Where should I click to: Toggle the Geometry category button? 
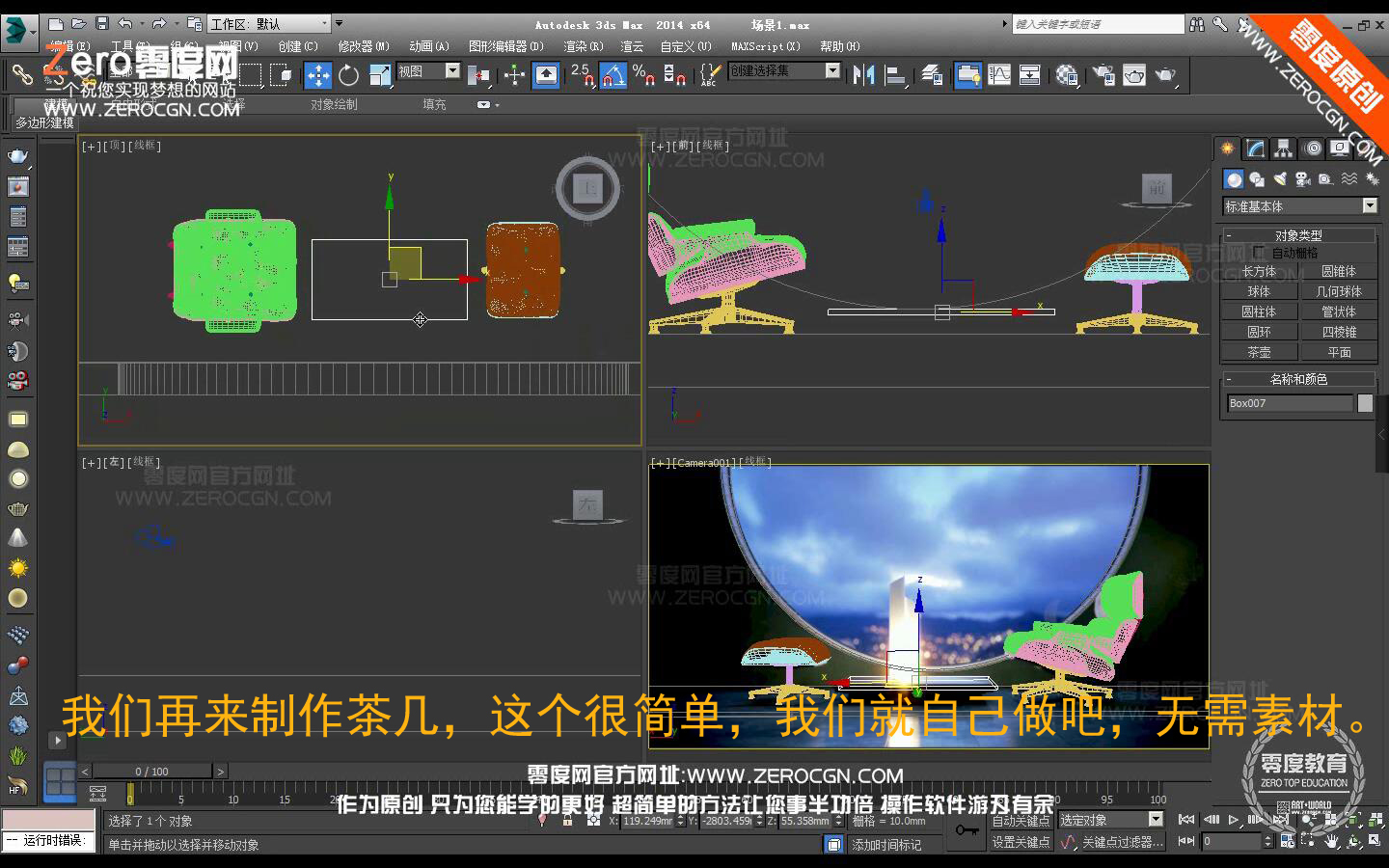1233,178
